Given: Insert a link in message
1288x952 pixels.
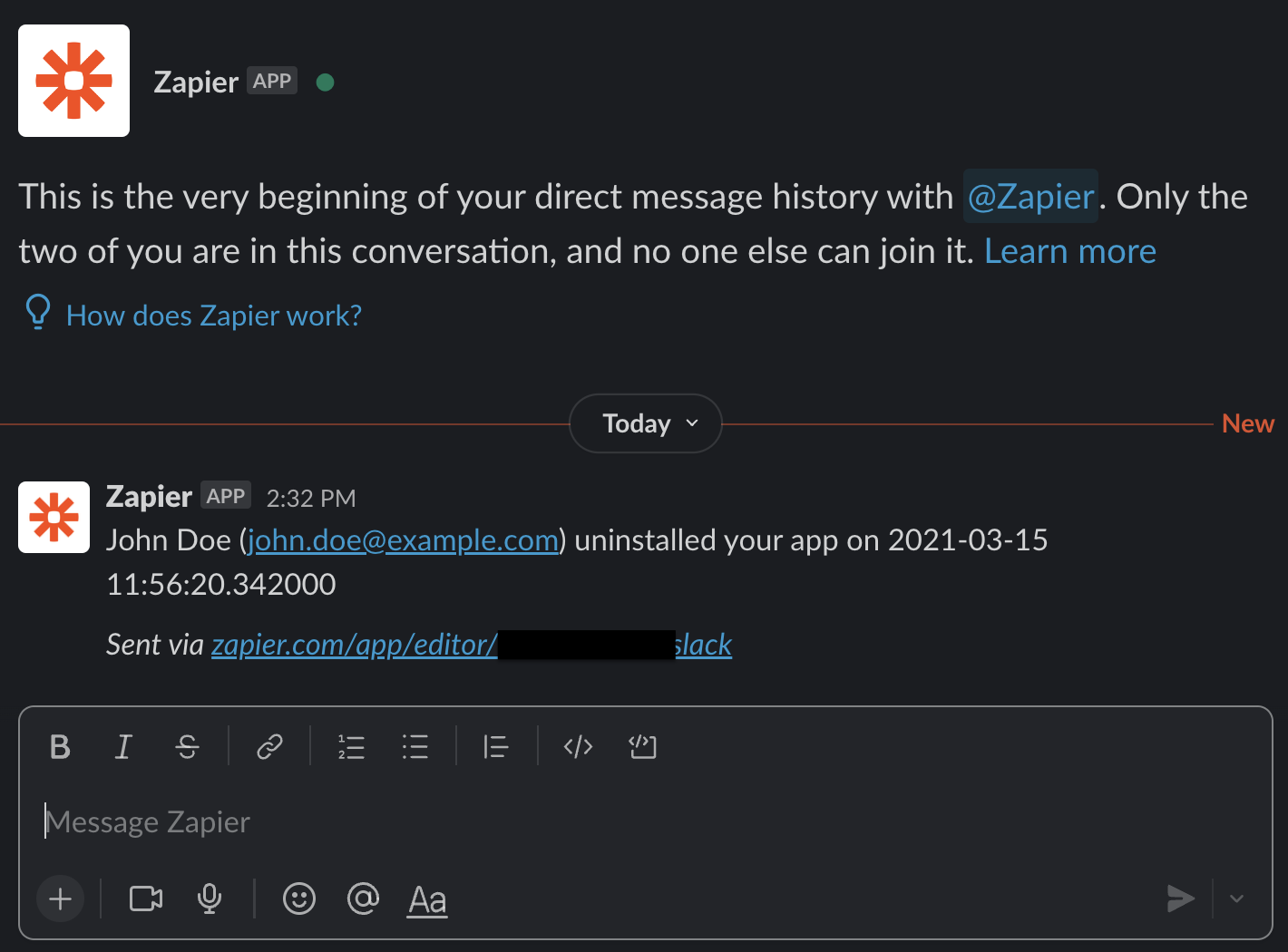Looking at the screenshot, I should [269, 747].
